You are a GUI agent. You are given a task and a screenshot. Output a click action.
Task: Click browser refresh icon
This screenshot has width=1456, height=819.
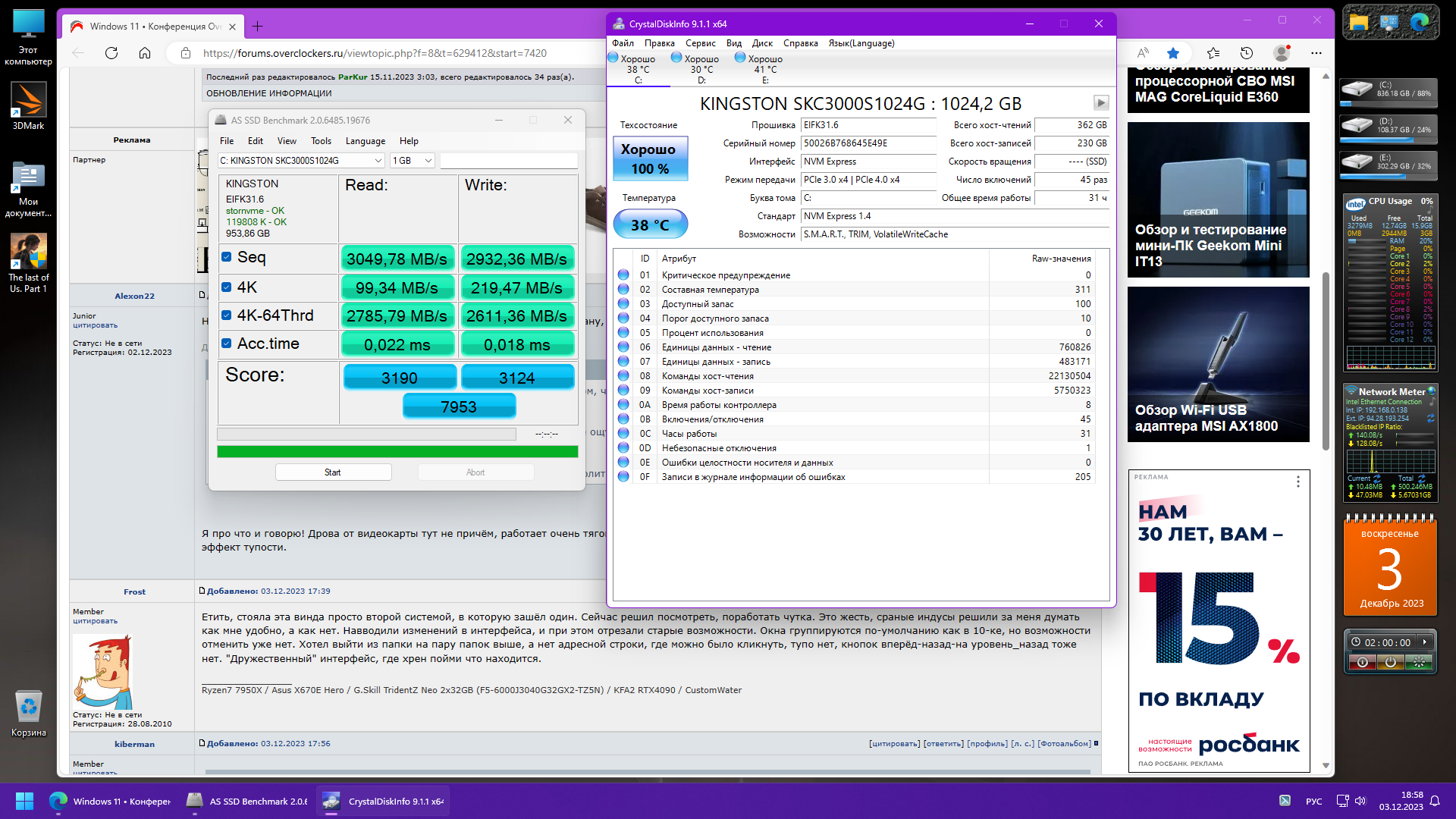tap(111, 53)
